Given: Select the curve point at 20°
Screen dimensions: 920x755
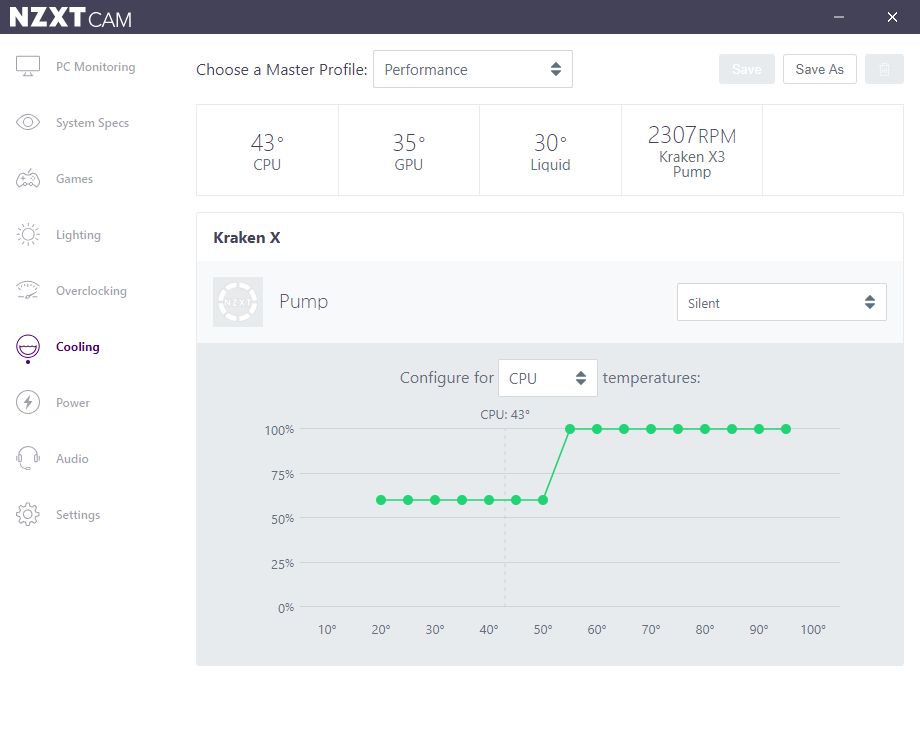Looking at the screenshot, I should pos(381,500).
